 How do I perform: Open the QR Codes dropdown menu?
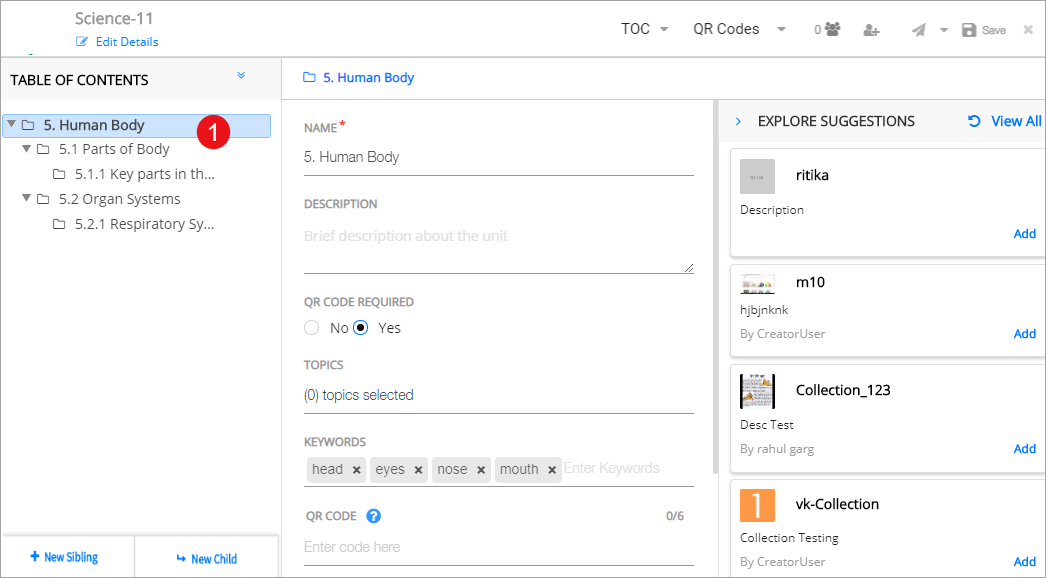(739, 29)
